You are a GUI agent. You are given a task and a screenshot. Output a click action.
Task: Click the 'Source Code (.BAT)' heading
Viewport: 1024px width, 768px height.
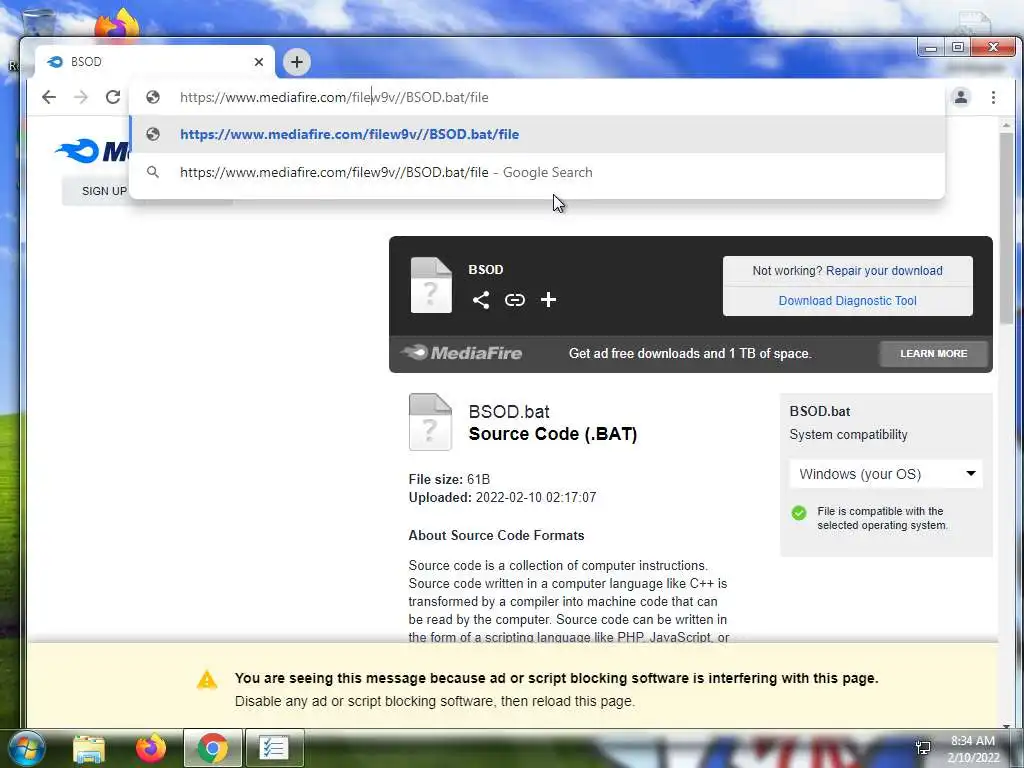pos(552,434)
